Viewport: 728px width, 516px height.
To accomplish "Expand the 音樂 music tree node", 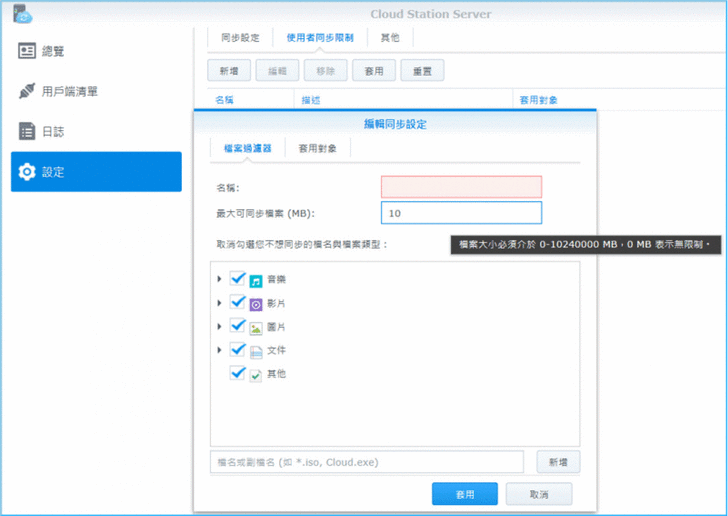I will point(219,280).
